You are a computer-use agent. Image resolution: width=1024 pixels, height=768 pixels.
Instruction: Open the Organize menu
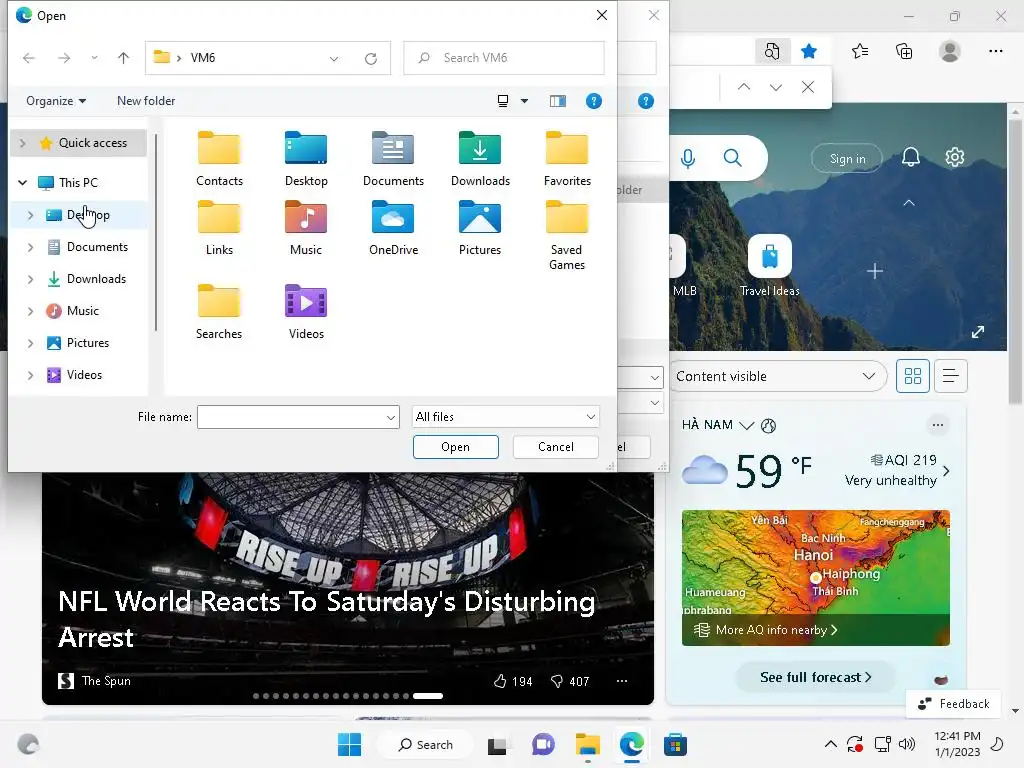click(56, 101)
